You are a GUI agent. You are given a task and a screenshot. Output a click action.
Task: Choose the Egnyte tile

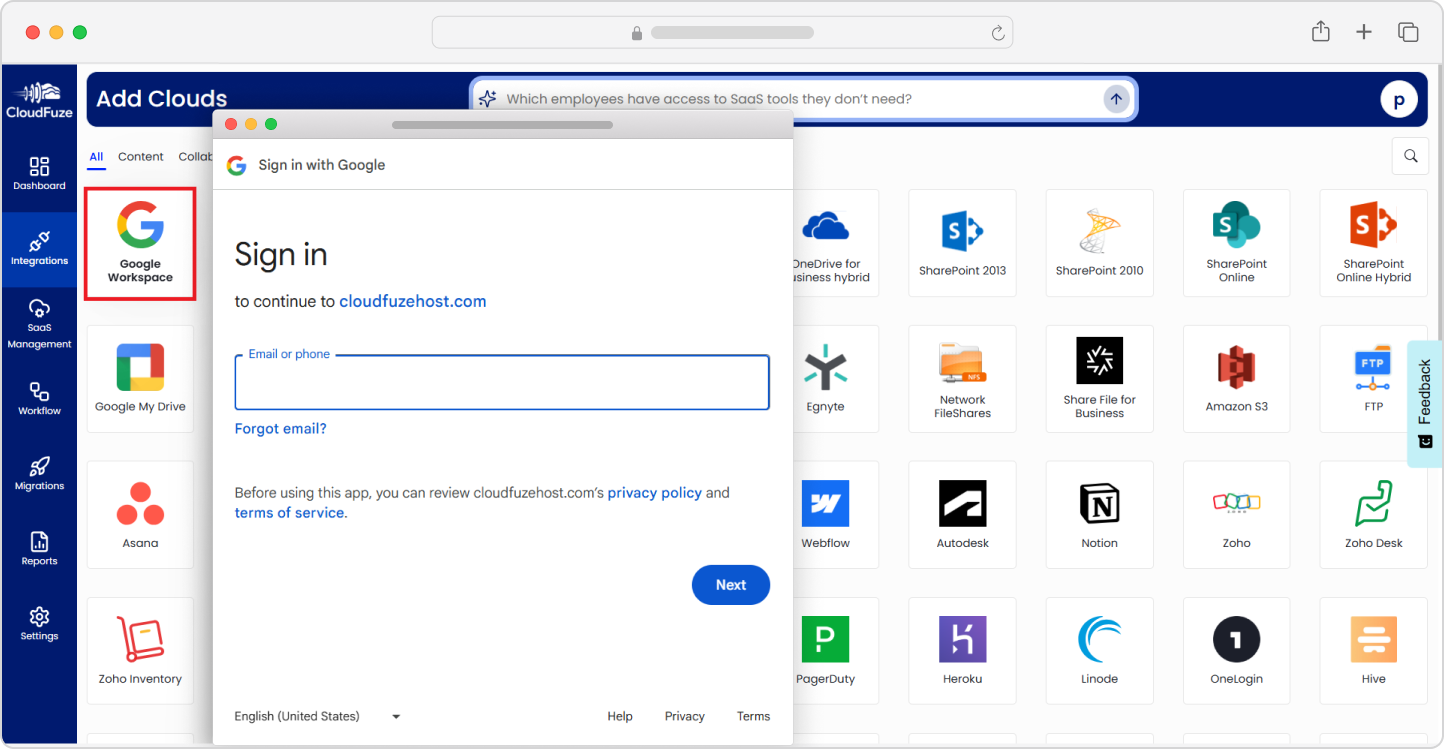[836, 379]
